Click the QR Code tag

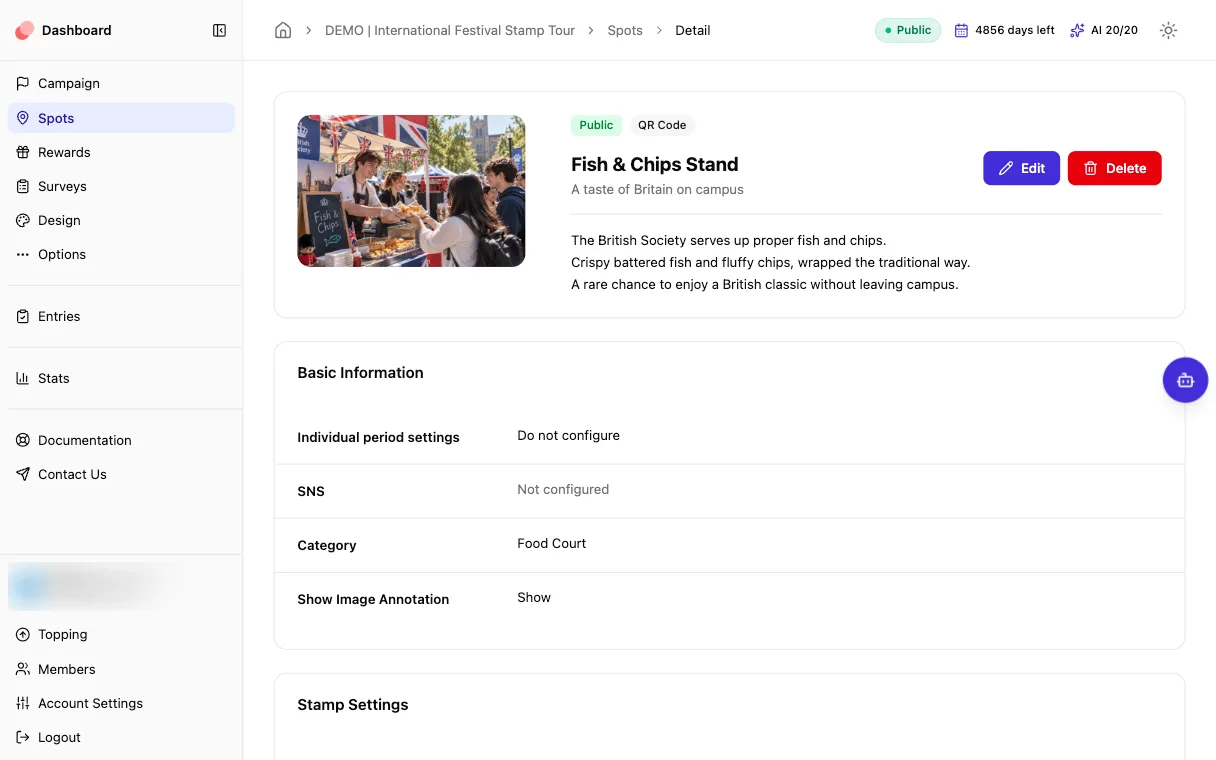662,125
